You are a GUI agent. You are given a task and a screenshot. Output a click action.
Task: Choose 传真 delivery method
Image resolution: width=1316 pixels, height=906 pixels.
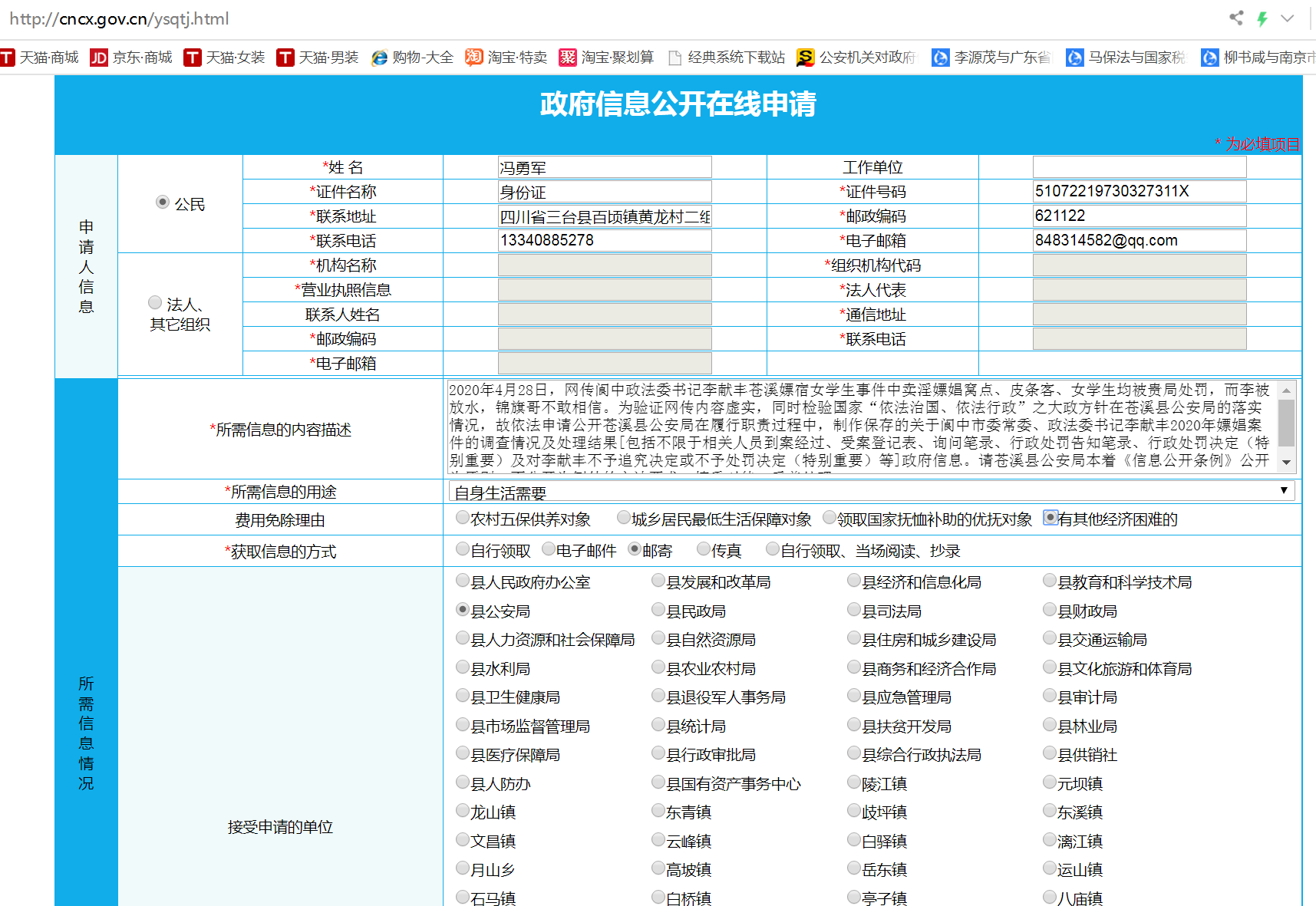pos(704,549)
